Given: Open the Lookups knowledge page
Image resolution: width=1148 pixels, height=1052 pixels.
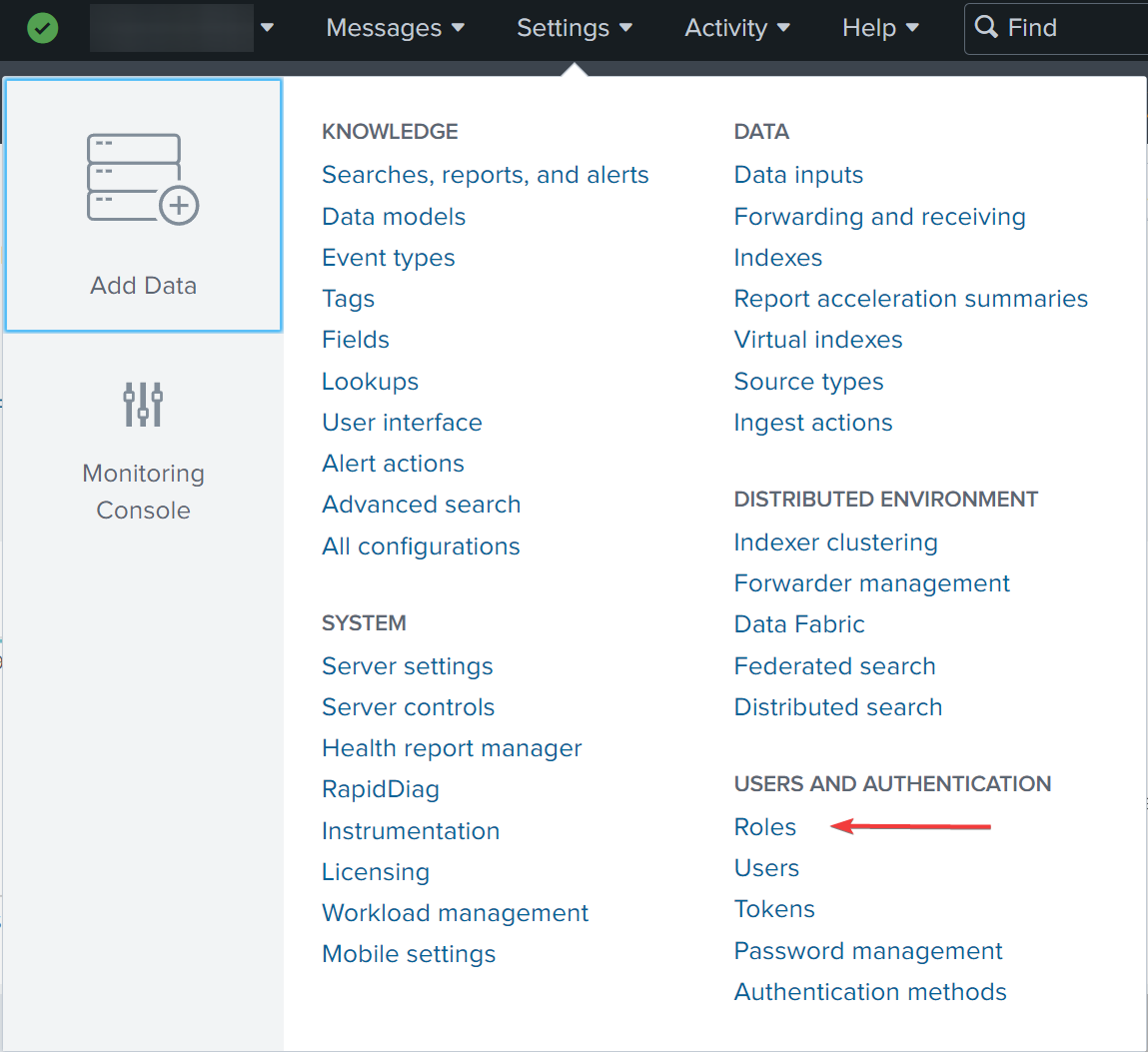Looking at the screenshot, I should coord(370,382).
